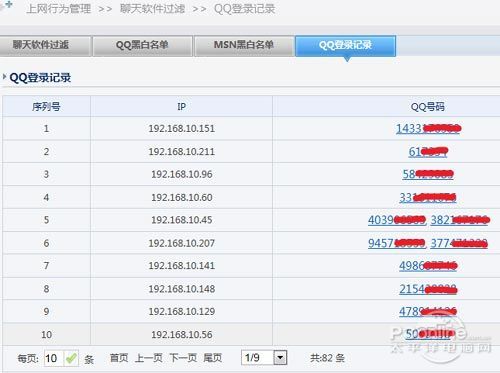Viewport: 500px width, 373px height.
Task: Select IP cell 192.168.10.56
Action: [182, 335]
